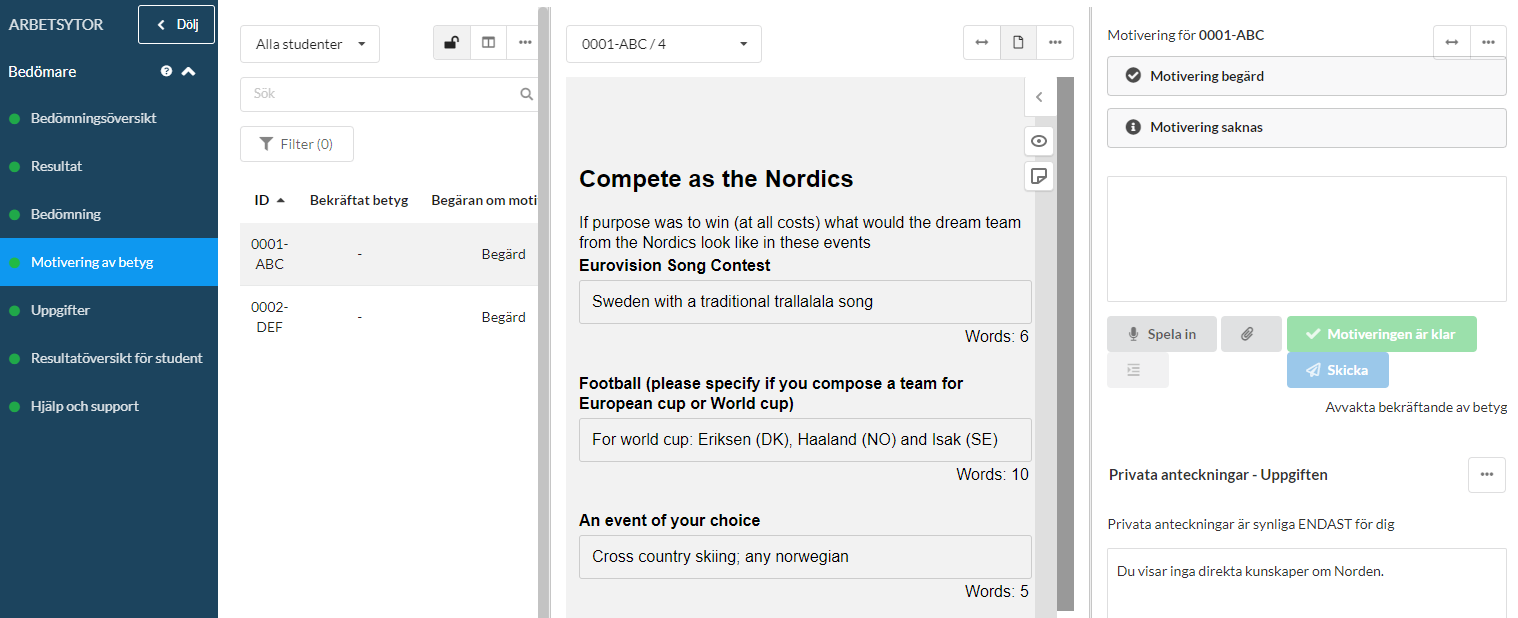This screenshot has height=618, width=1518.
Task: Click the private notes text area
Action: coord(1306,583)
